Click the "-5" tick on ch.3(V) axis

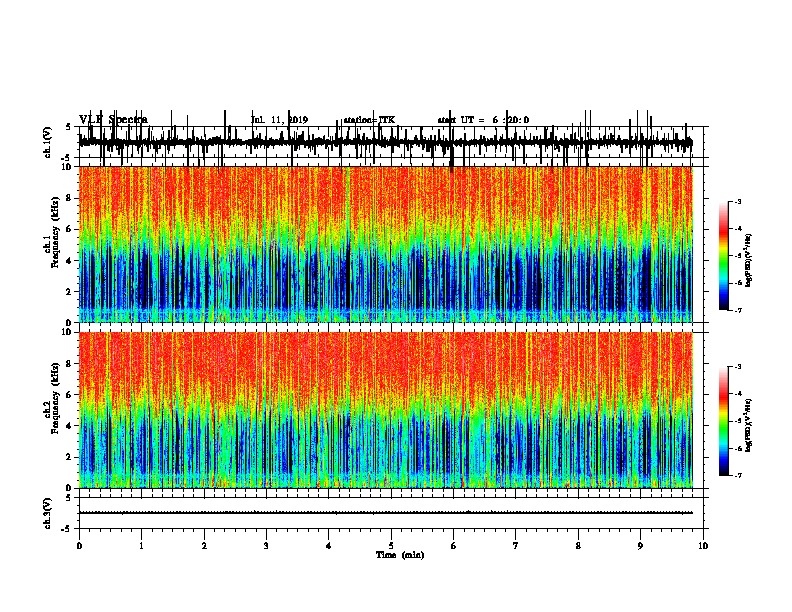click(x=67, y=529)
